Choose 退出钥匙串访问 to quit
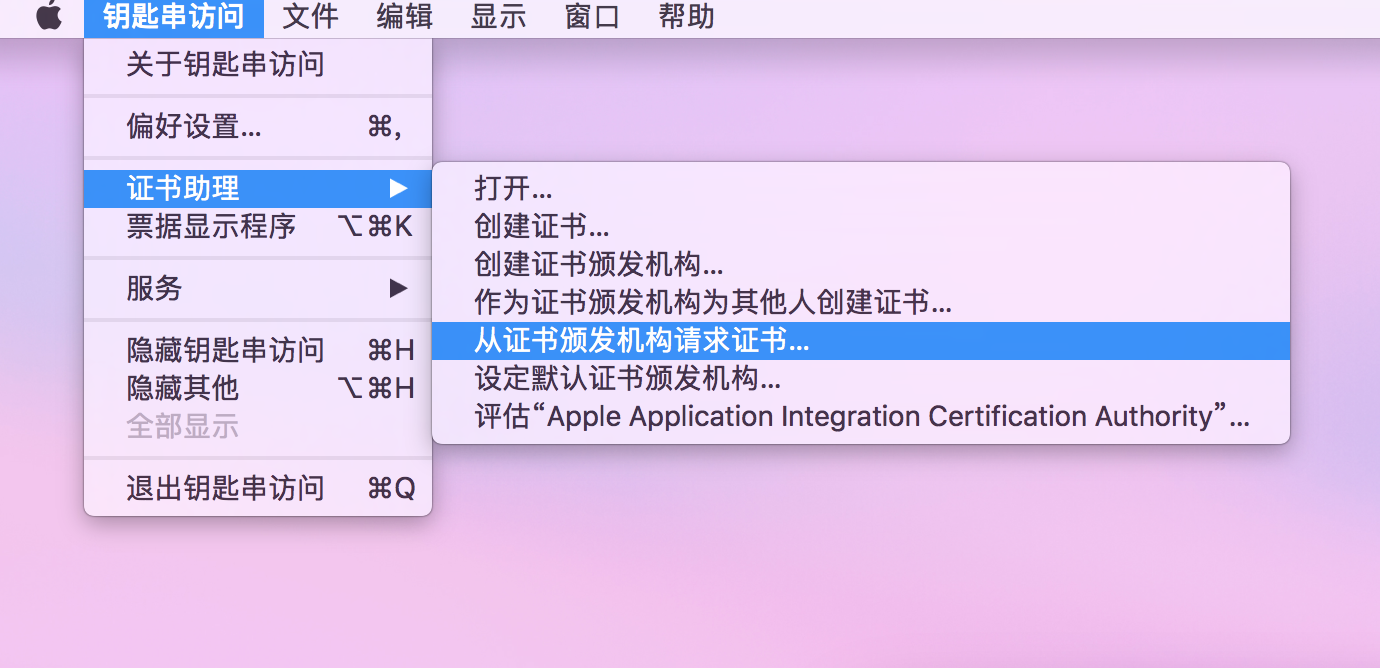Viewport: 1380px width, 668px height. click(258, 488)
